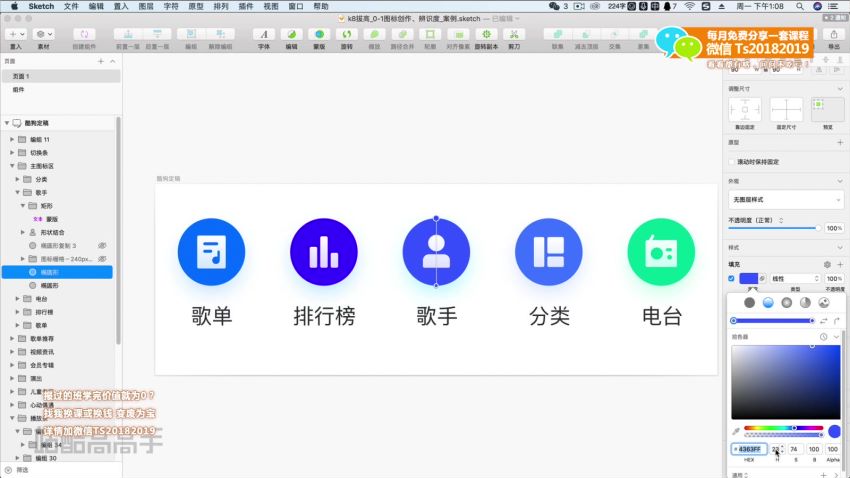Viewport: 850px width, 478px height.
Task: Click the opacity slider track
Action: click(775, 228)
